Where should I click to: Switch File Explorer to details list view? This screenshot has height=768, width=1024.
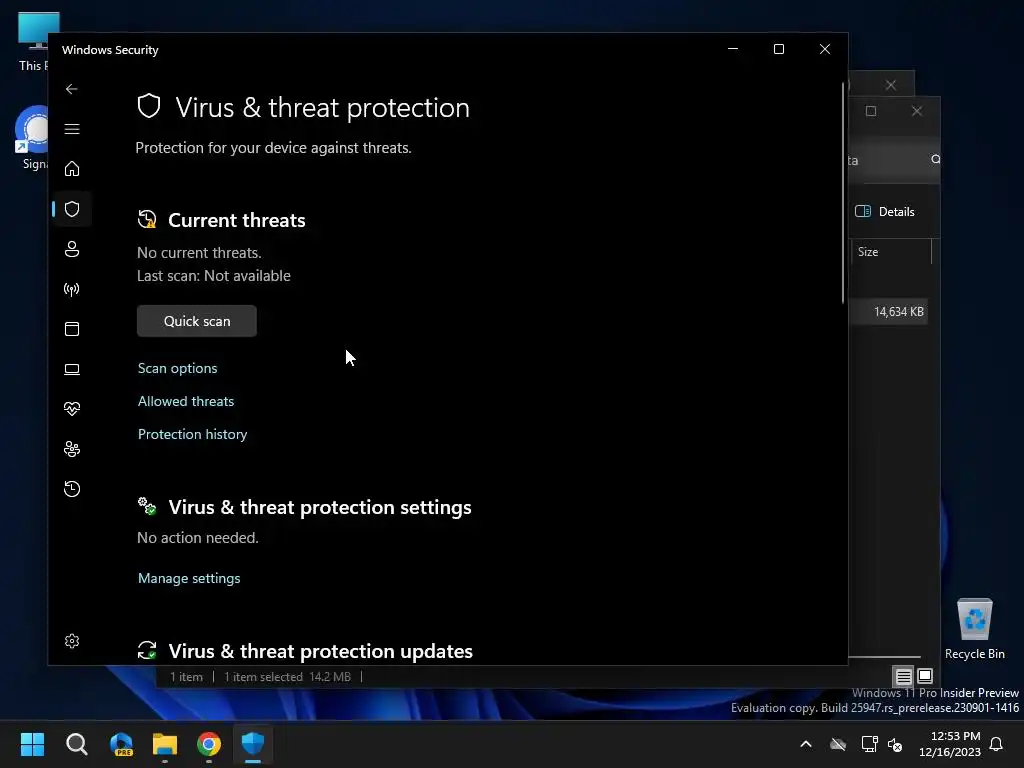click(x=903, y=676)
